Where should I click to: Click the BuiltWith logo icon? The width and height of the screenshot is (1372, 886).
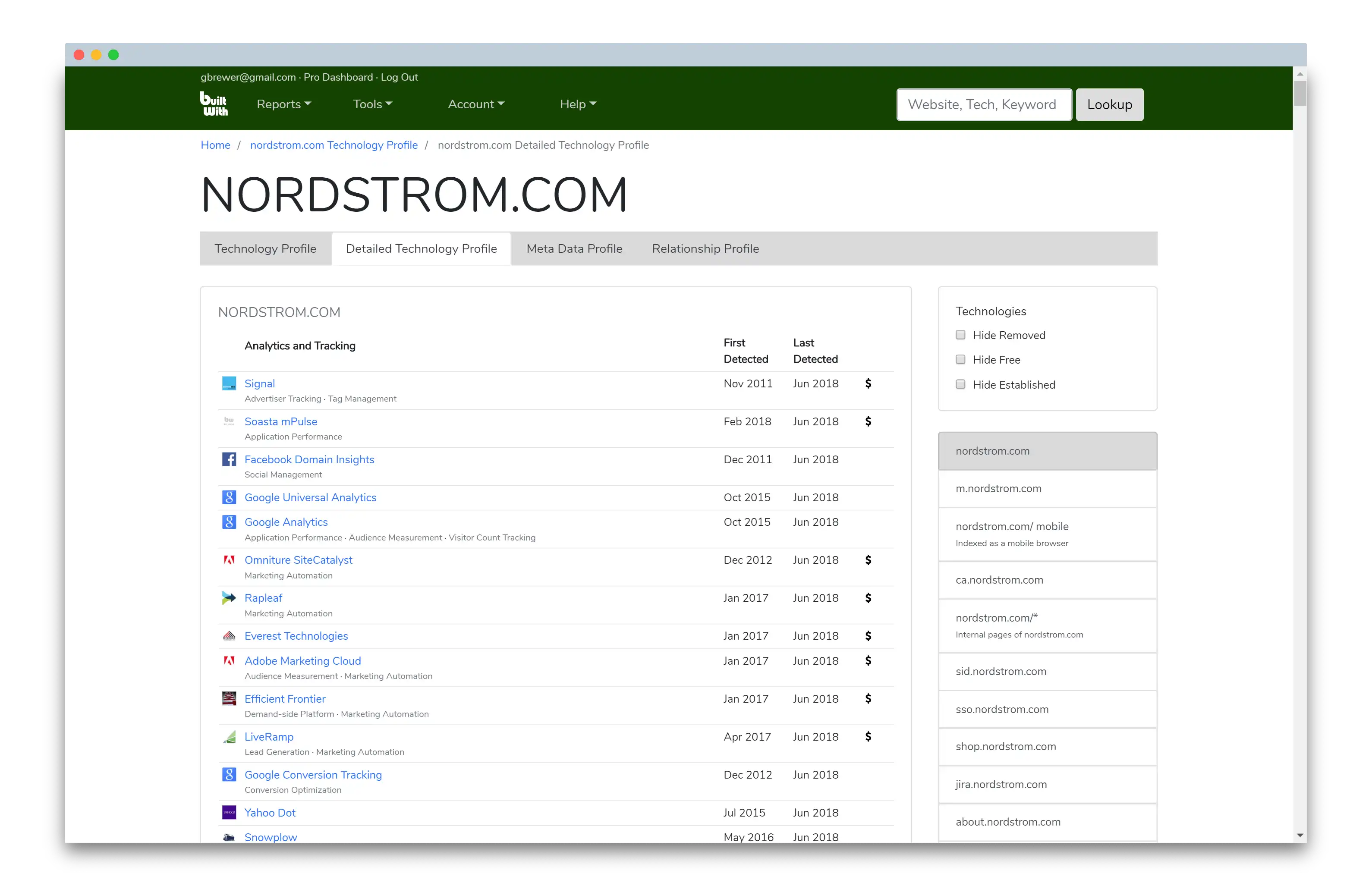[x=214, y=104]
